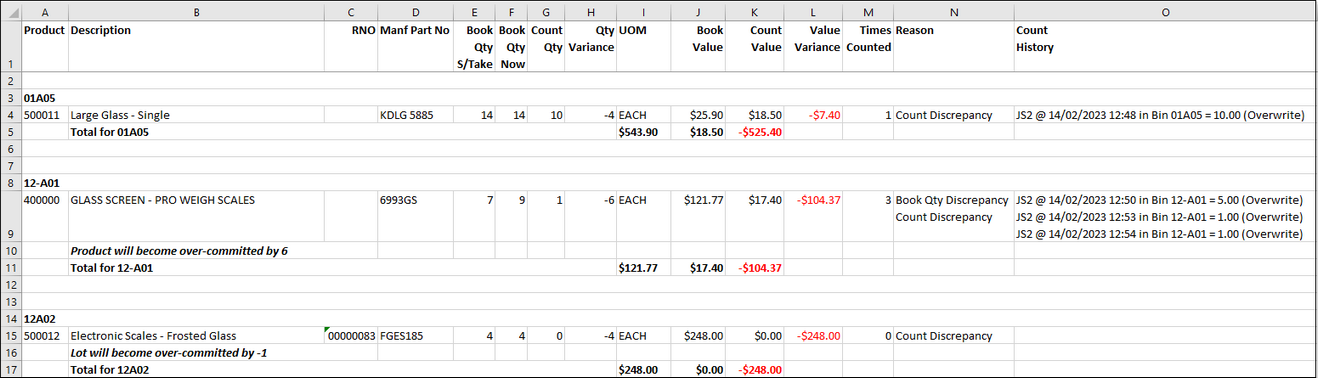The height and width of the screenshot is (378, 1318).
Task: Click count history for Bin 12-A01
Action: 1165,217
